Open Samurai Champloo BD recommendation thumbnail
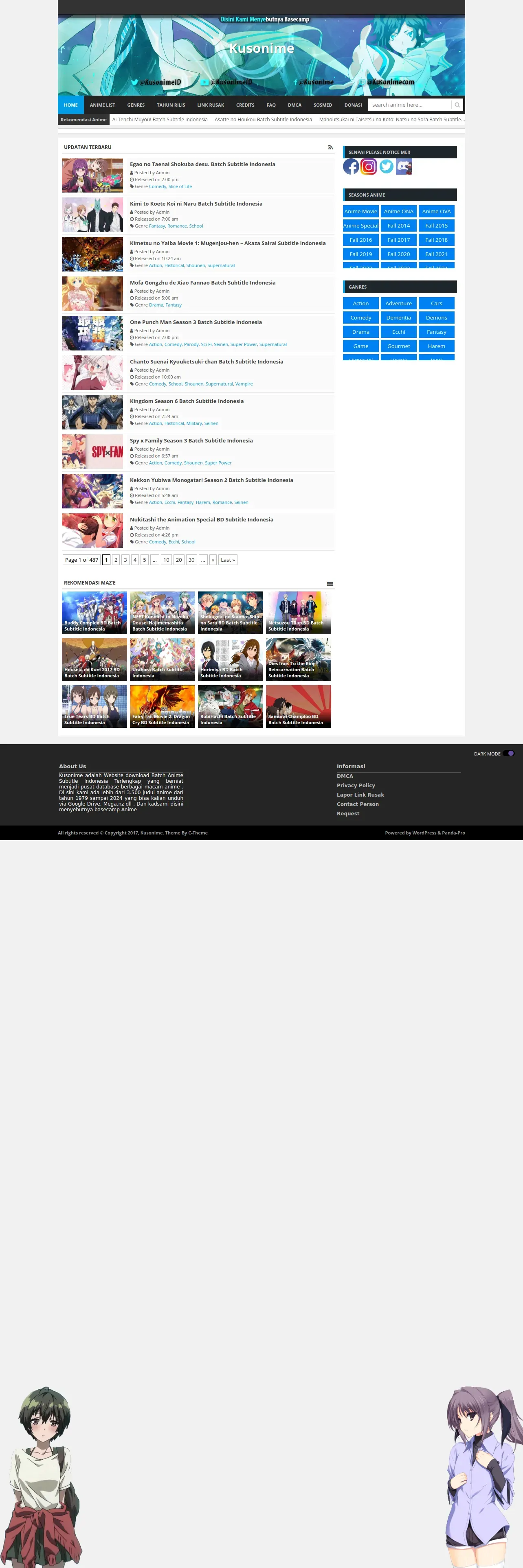523x1568 pixels. [298, 707]
